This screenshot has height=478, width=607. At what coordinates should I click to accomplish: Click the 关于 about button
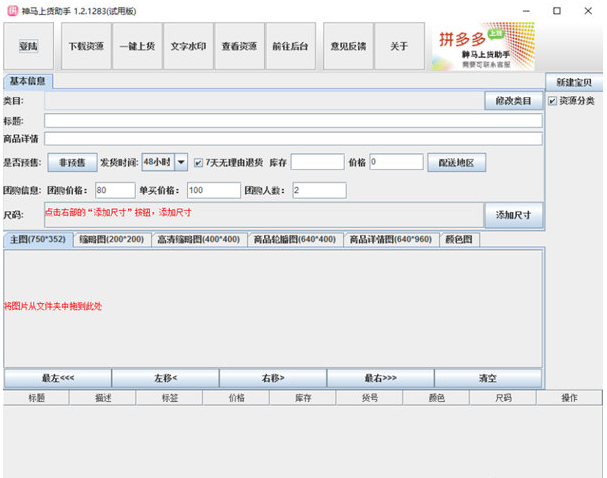pyautogui.click(x=399, y=47)
